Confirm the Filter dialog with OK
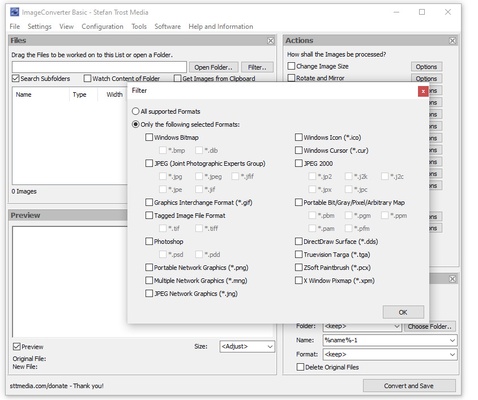The height and width of the screenshot is (400, 478). (403, 312)
